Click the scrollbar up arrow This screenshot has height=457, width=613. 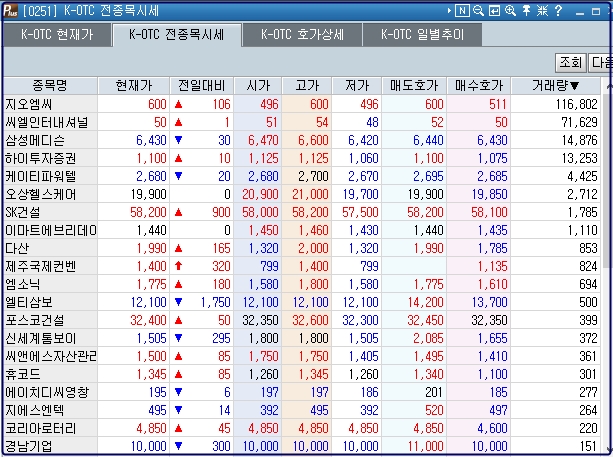click(608, 85)
